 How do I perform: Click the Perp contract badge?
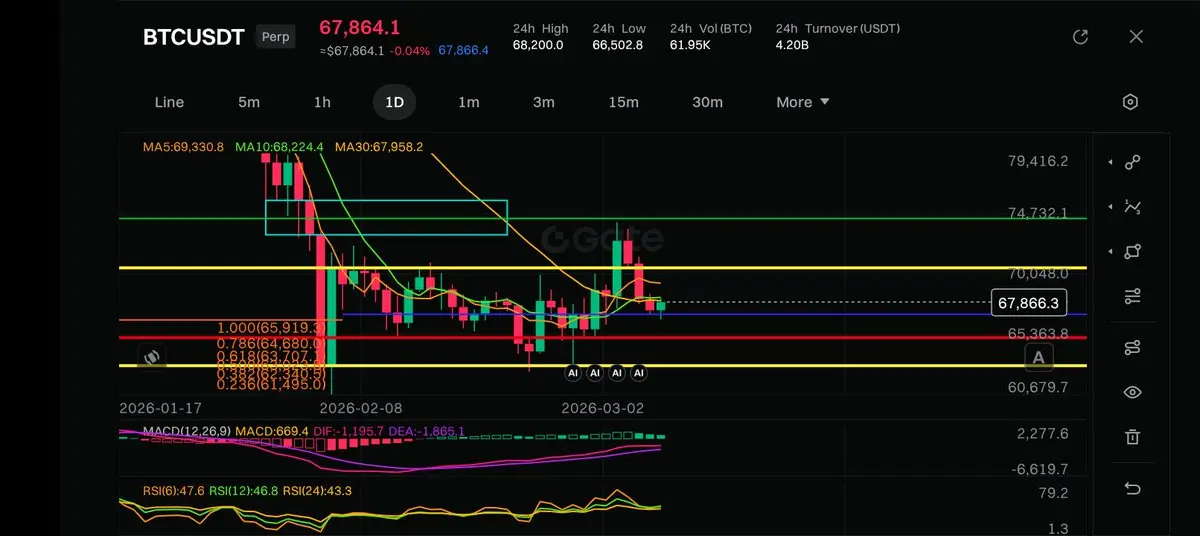point(276,37)
